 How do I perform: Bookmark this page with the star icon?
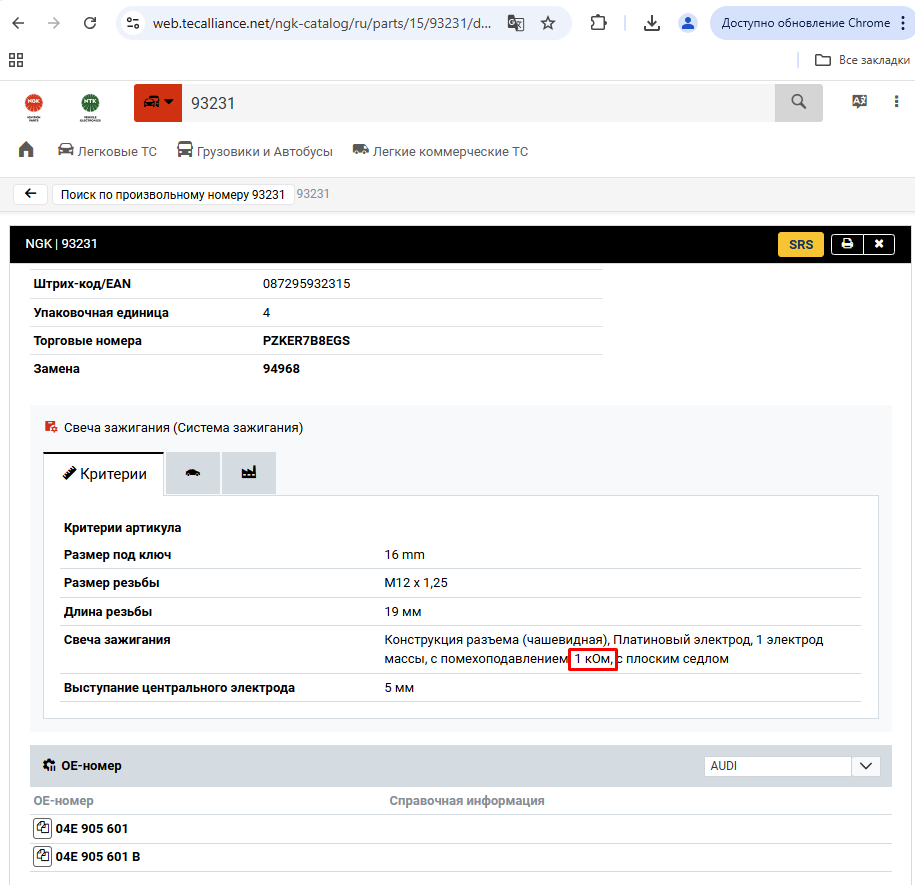(x=548, y=23)
